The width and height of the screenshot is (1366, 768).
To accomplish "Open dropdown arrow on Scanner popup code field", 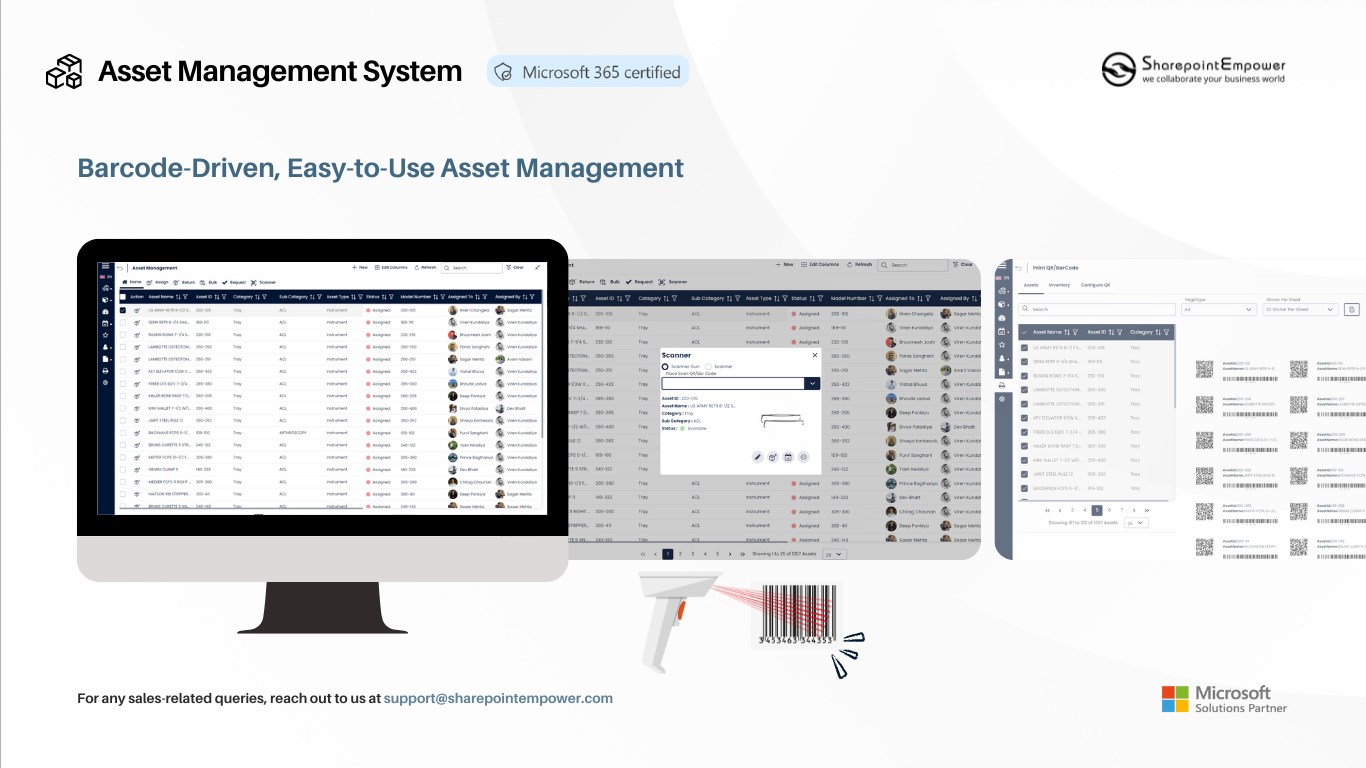I will [x=812, y=384].
